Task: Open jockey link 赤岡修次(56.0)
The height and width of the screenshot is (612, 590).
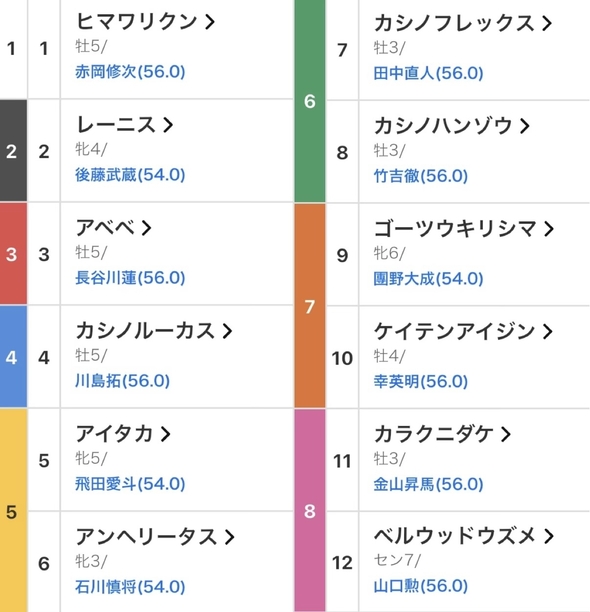Action: point(130,72)
